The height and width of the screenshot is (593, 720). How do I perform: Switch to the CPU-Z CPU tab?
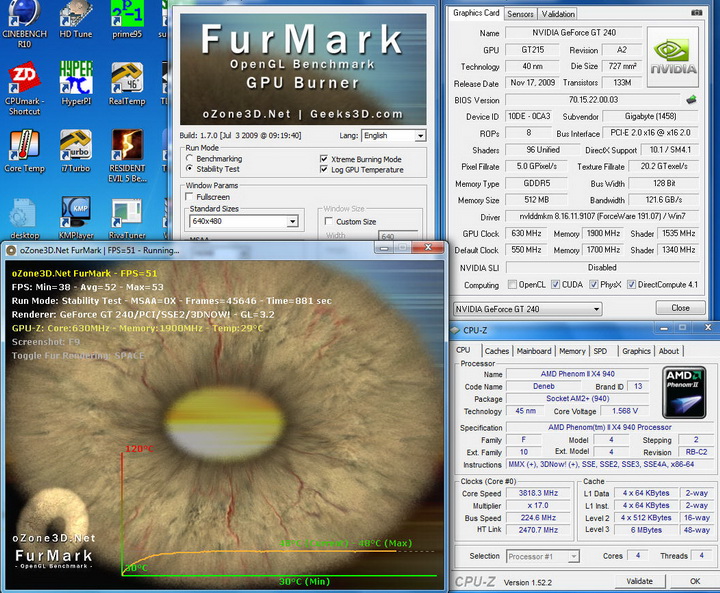(463, 350)
